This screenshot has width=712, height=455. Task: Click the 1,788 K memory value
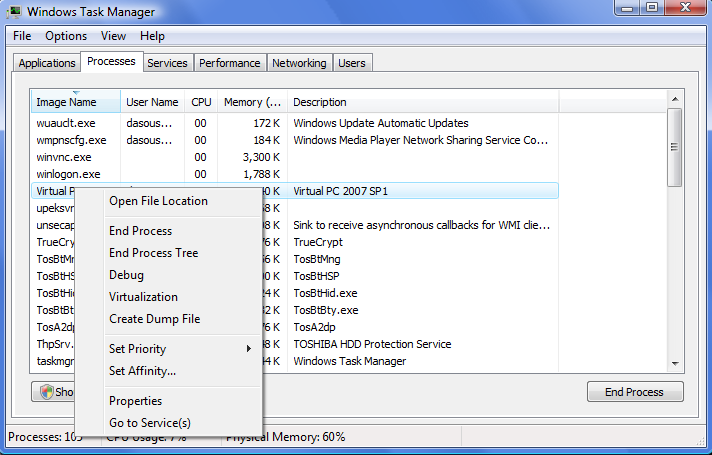point(262,174)
